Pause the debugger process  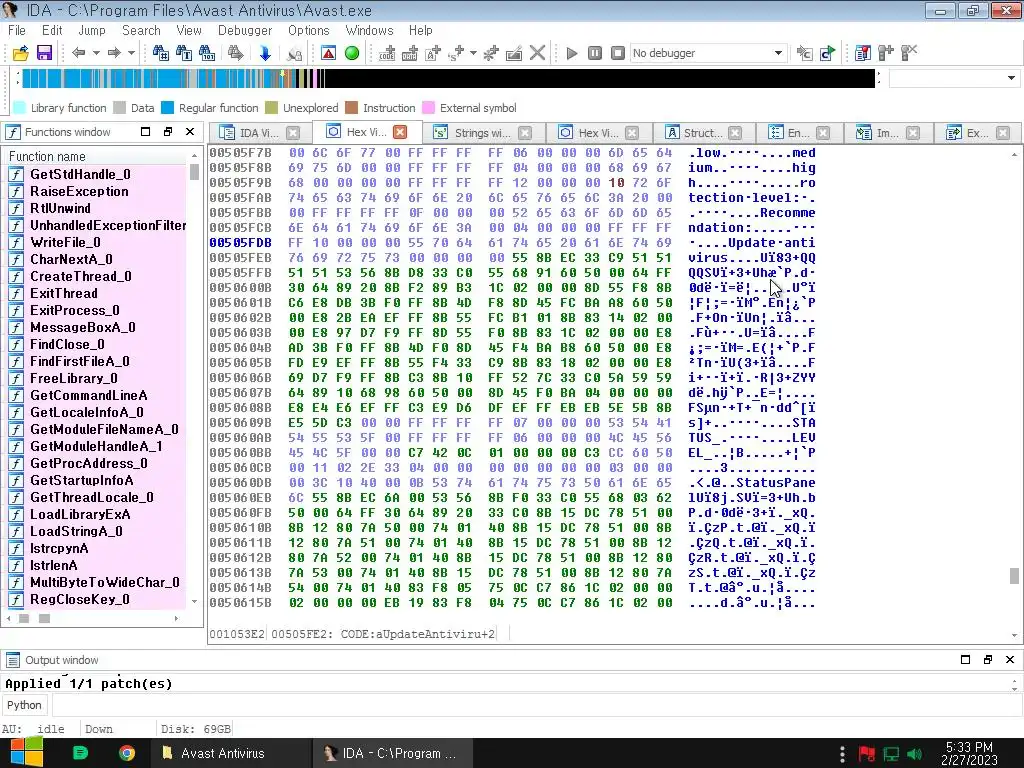[595, 53]
